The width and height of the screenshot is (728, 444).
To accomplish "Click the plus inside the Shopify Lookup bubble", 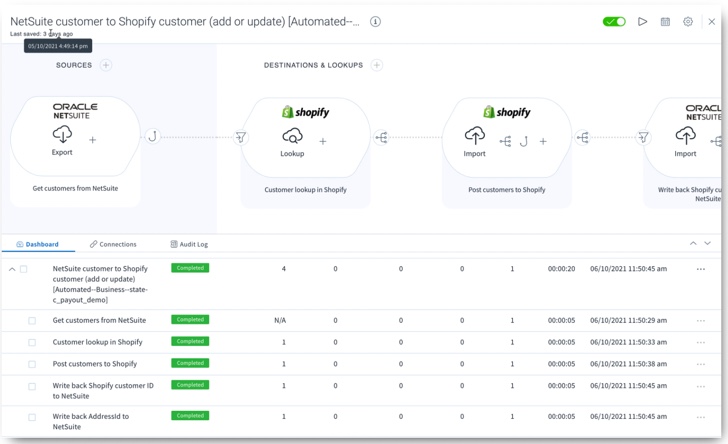I will (323, 141).
